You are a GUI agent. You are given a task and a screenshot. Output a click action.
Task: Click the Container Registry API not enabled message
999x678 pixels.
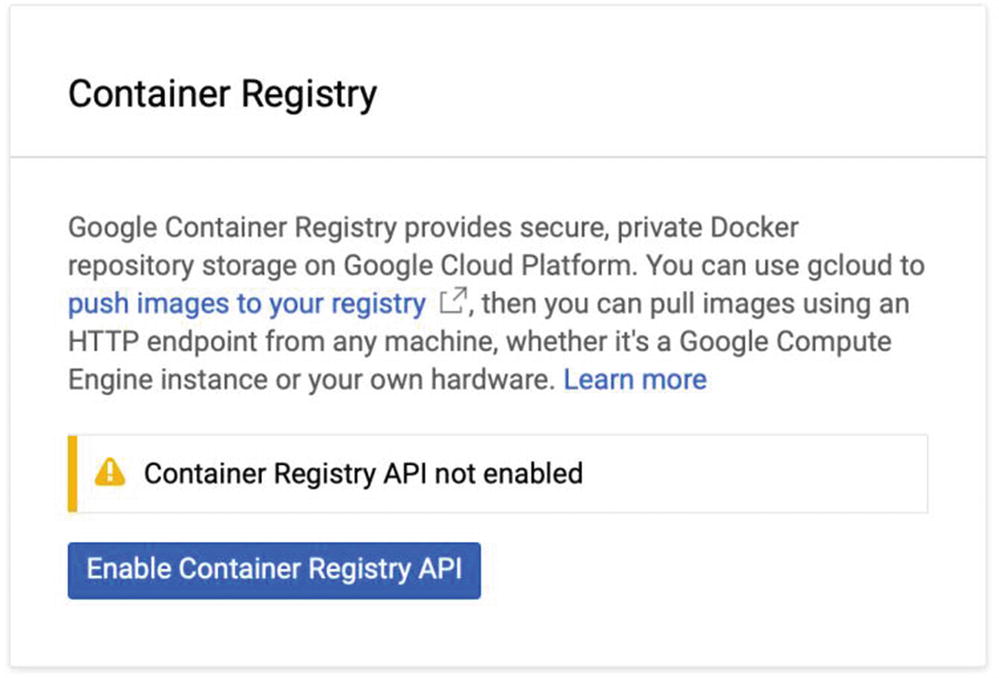363,473
